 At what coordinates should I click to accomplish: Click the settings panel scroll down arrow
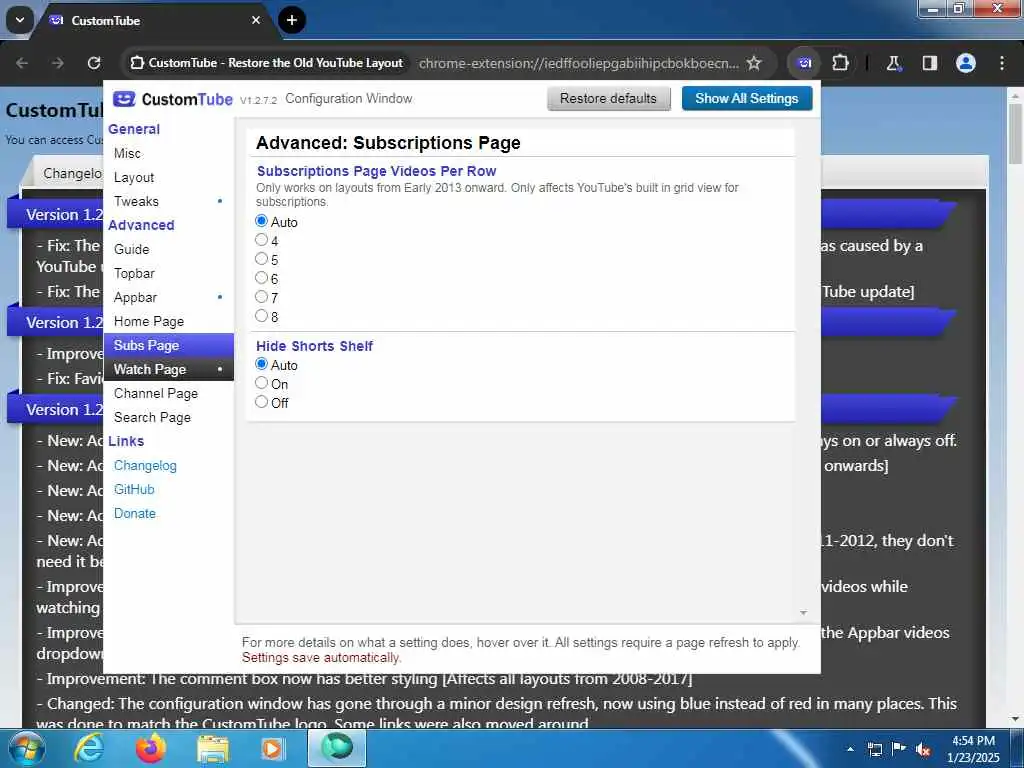click(x=803, y=613)
